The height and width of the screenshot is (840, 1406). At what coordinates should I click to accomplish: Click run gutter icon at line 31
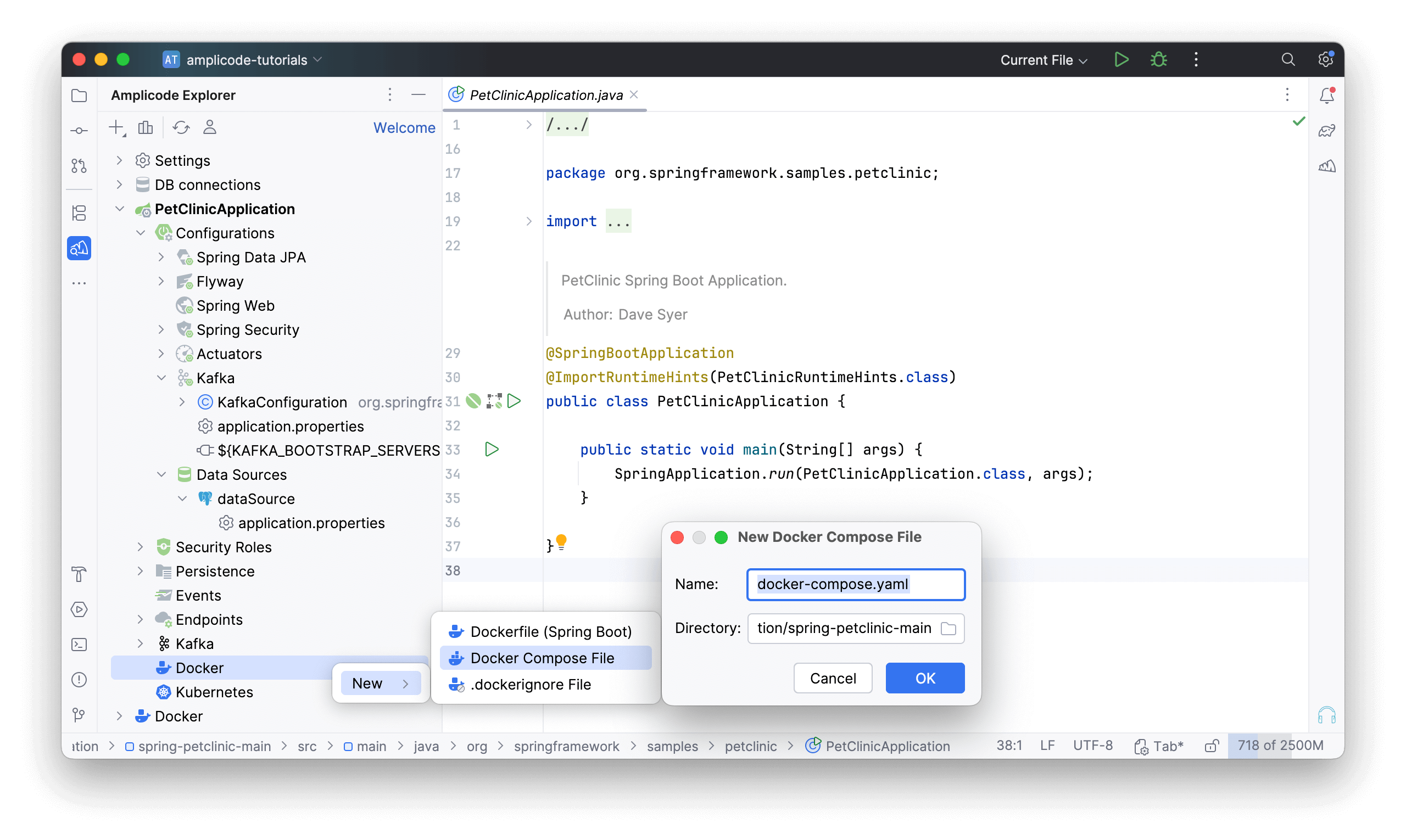coord(514,401)
